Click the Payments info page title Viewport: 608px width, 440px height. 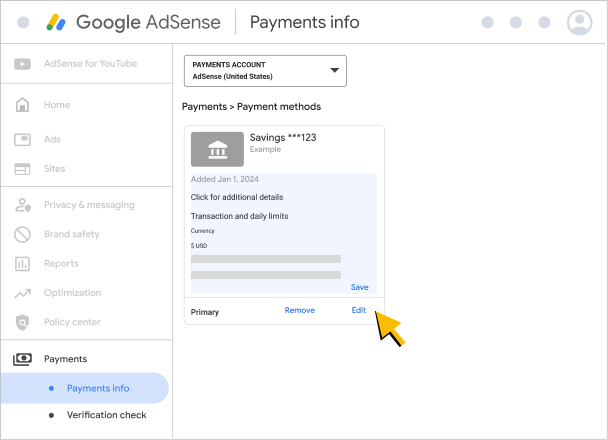point(304,22)
